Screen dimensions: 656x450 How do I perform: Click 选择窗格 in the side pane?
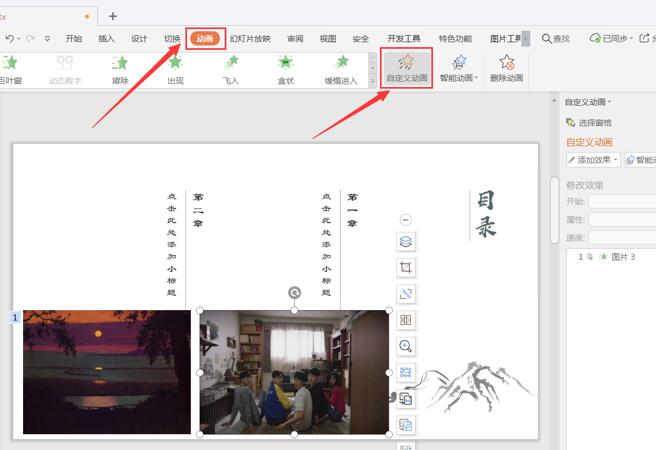(589, 123)
